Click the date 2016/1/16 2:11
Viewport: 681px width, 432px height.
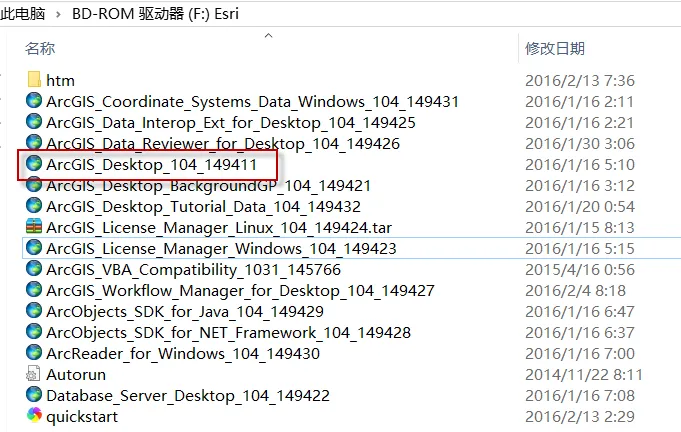[x=579, y=102]
